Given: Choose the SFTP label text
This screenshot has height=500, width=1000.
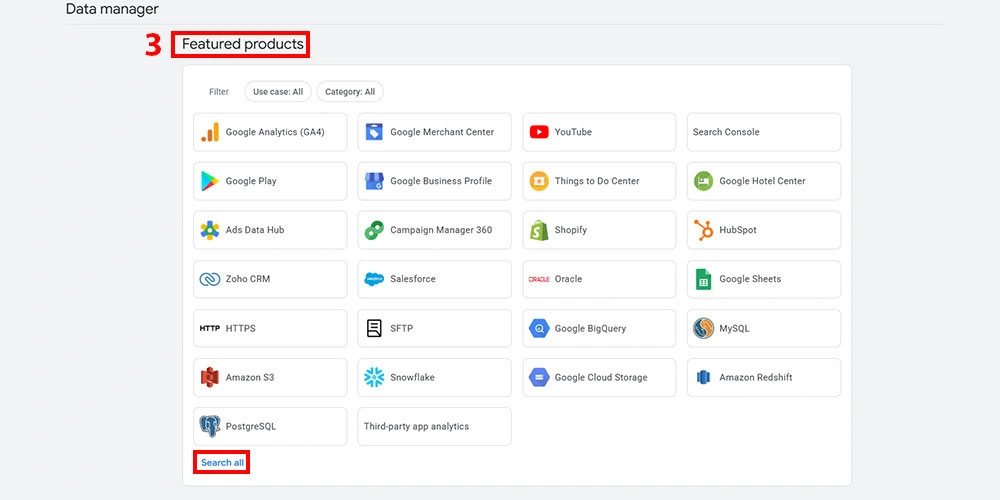Looking at the screenshot, I should (x=402, y=328).
